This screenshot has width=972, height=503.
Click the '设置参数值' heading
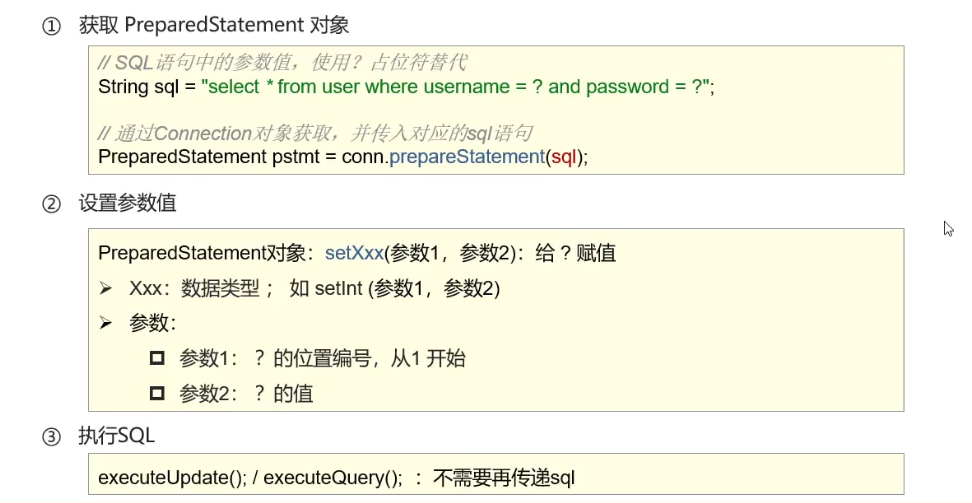pos(127,203)
